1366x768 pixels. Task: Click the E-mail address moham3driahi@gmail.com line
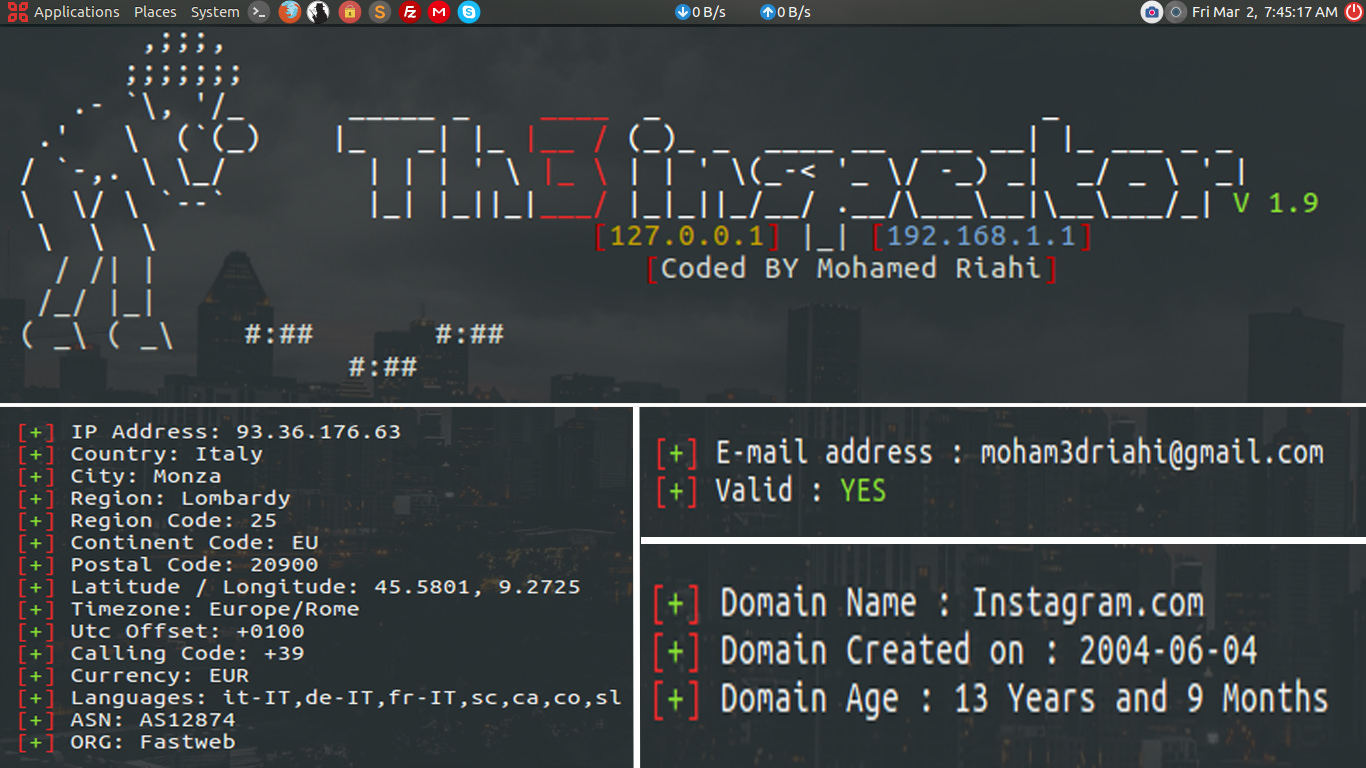click(x=989, y=453)
